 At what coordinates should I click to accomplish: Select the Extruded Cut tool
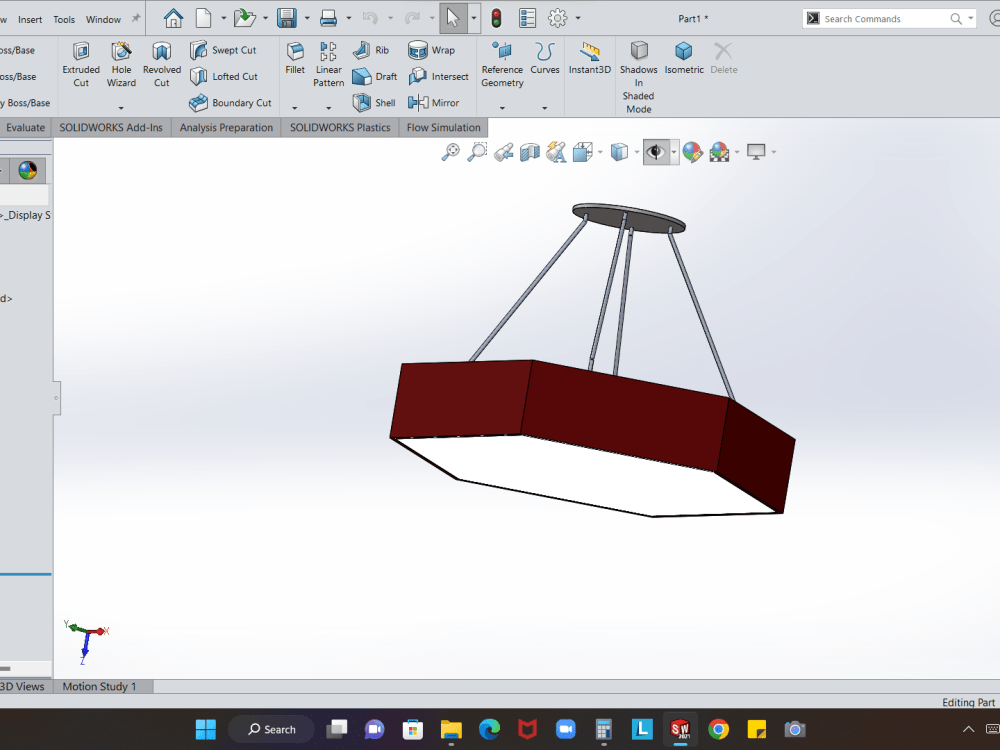click(x=81, y=63)
